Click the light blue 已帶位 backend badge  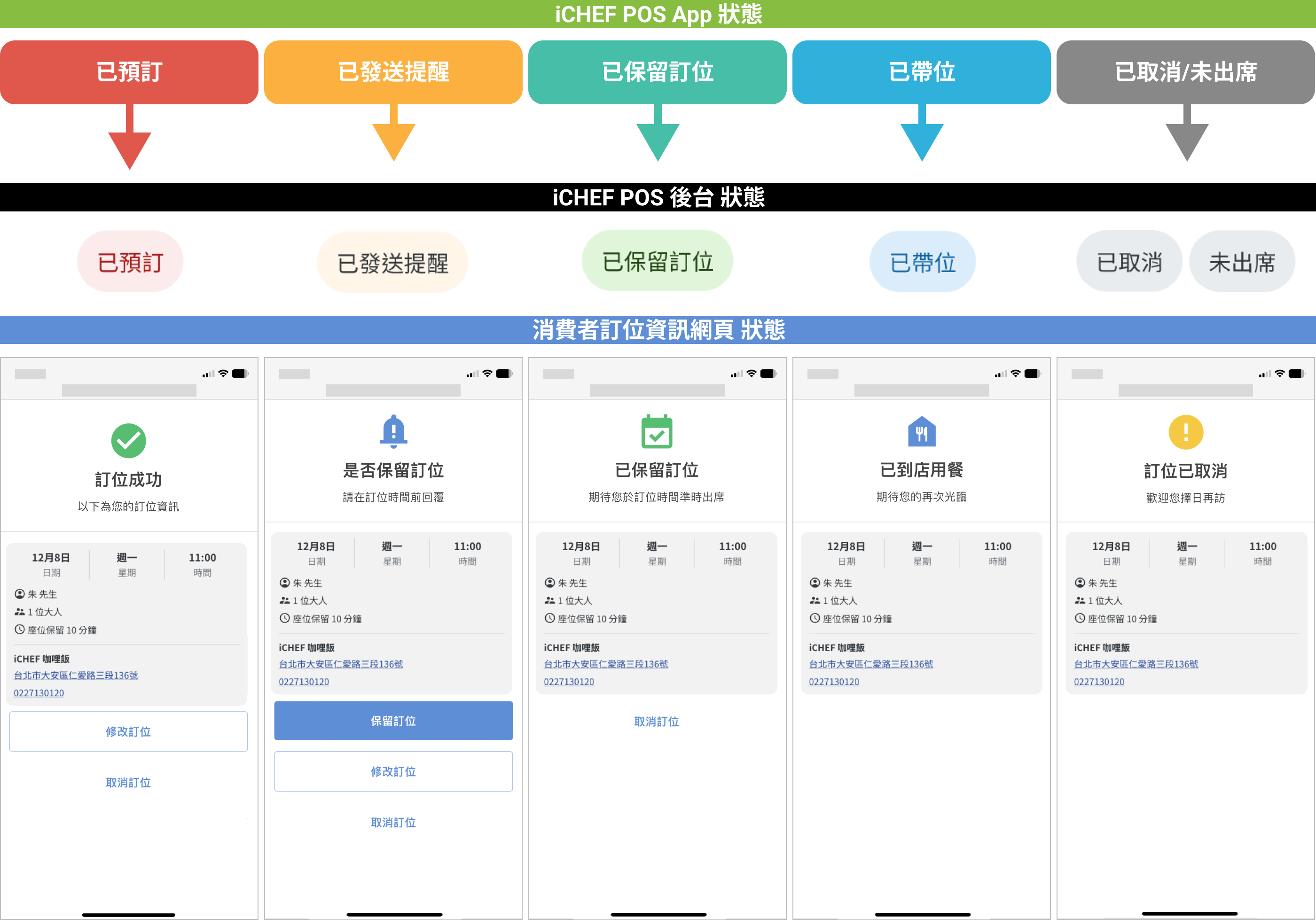coord(922,262)
